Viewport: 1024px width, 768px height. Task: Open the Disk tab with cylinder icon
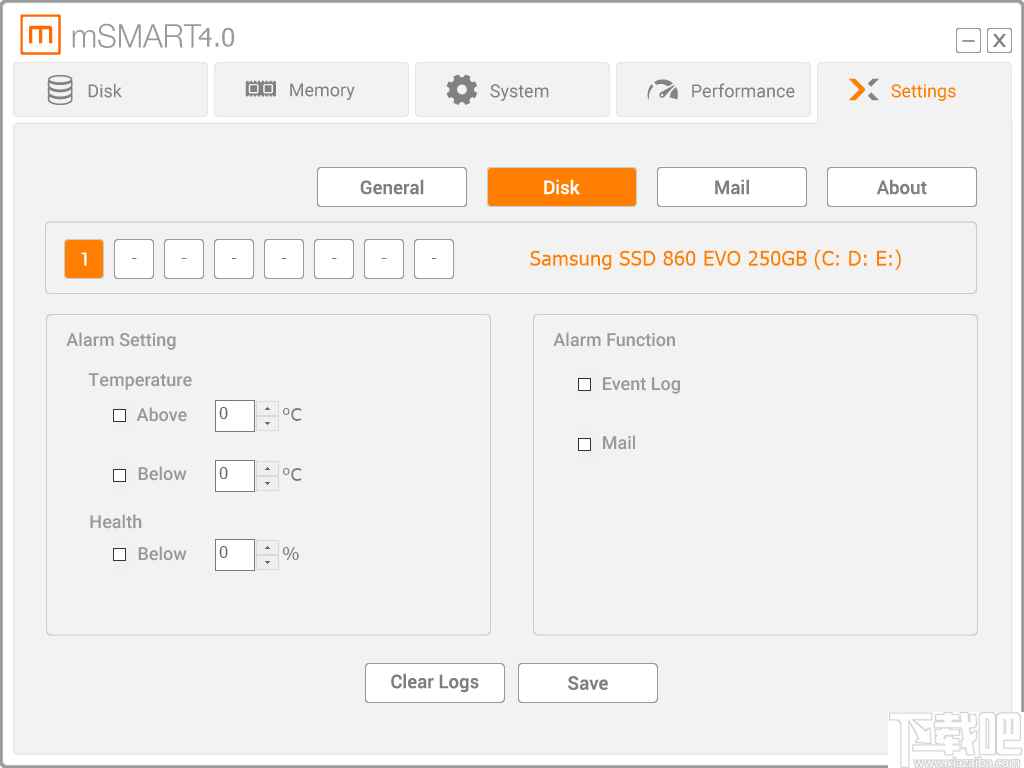tap(110, 90)
